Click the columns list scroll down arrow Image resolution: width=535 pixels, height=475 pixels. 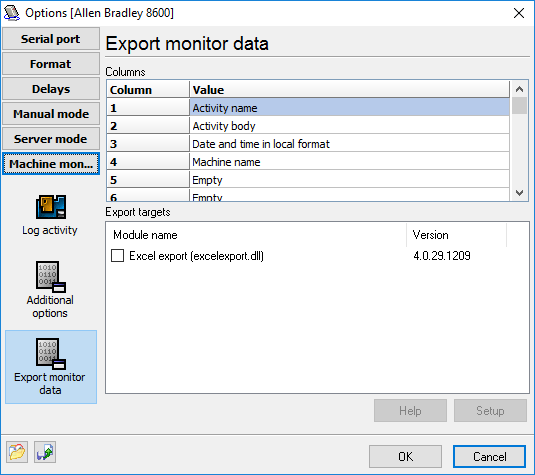pyautogui.click(x=519, y=193)
